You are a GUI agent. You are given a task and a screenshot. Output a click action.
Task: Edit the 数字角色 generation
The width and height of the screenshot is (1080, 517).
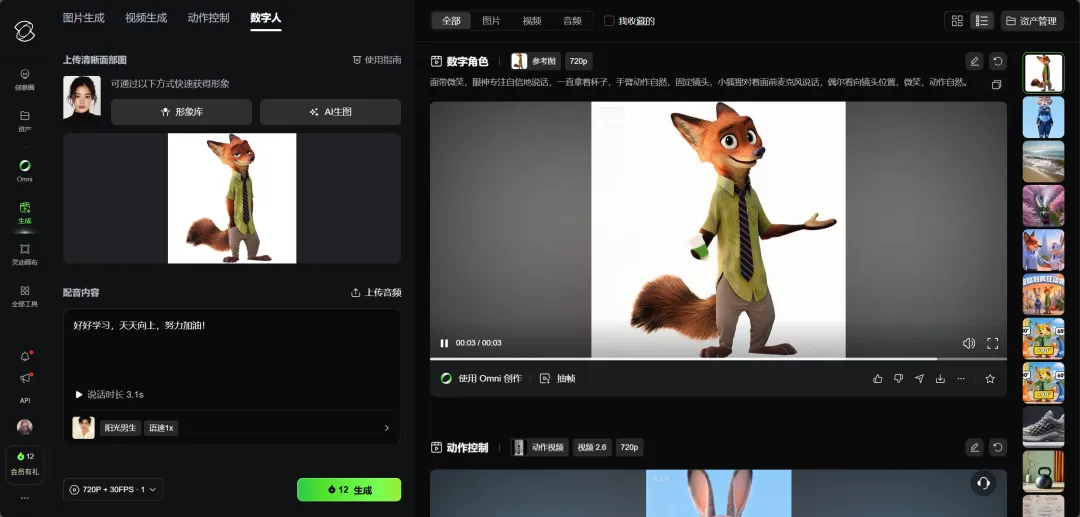[975, 61]
